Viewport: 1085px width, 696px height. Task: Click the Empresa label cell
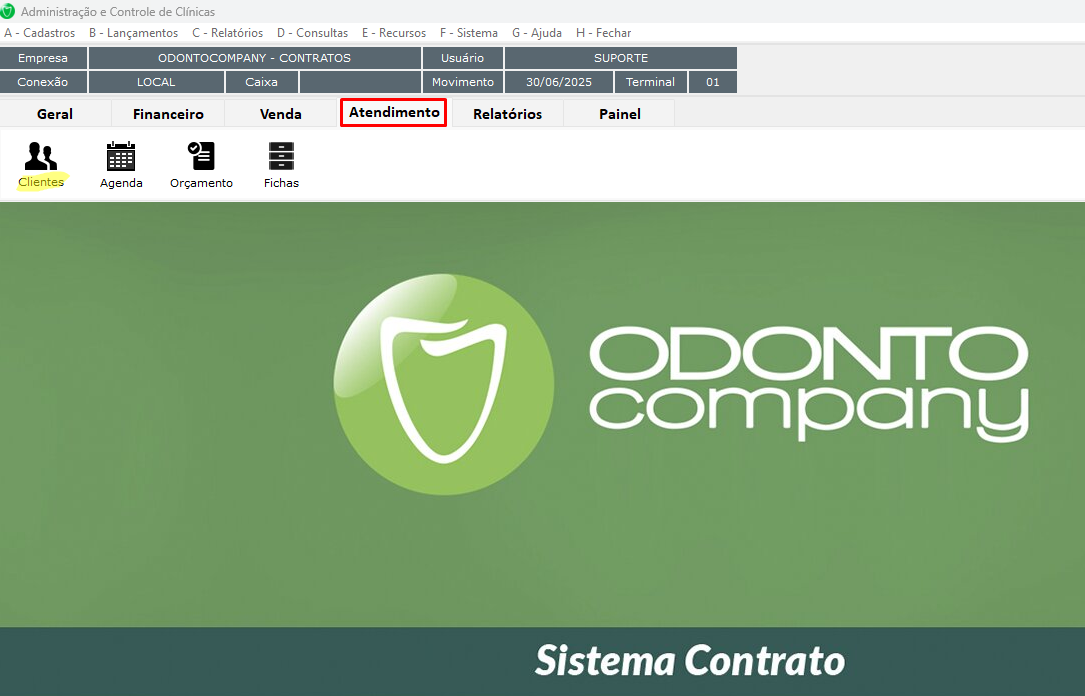pos(43,58)
